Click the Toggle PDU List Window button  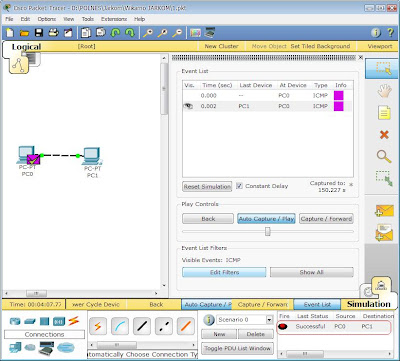pos(238,348)
